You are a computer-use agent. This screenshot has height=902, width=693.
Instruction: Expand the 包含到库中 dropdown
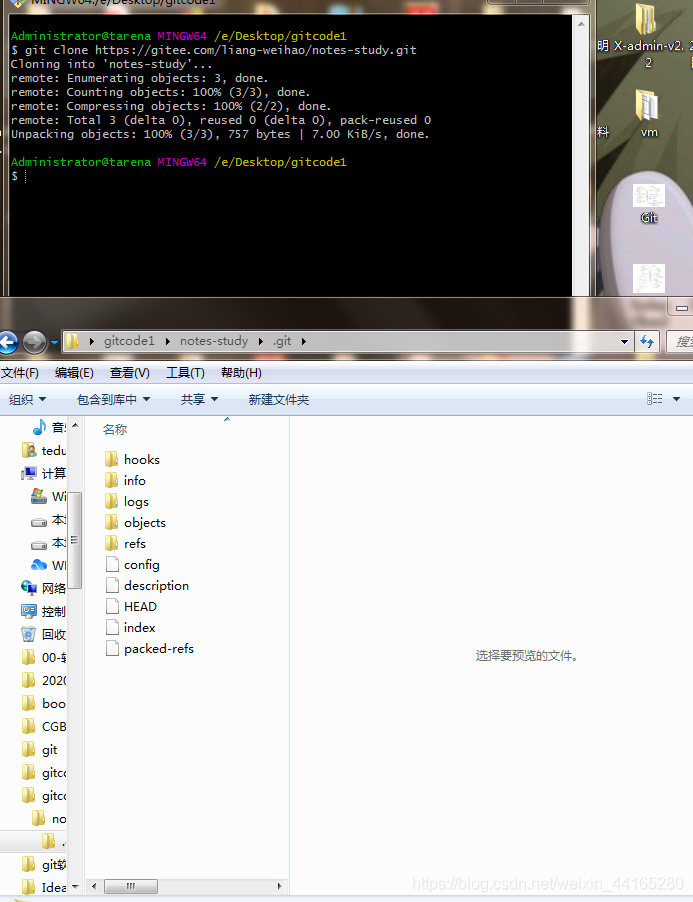[113, 399]
